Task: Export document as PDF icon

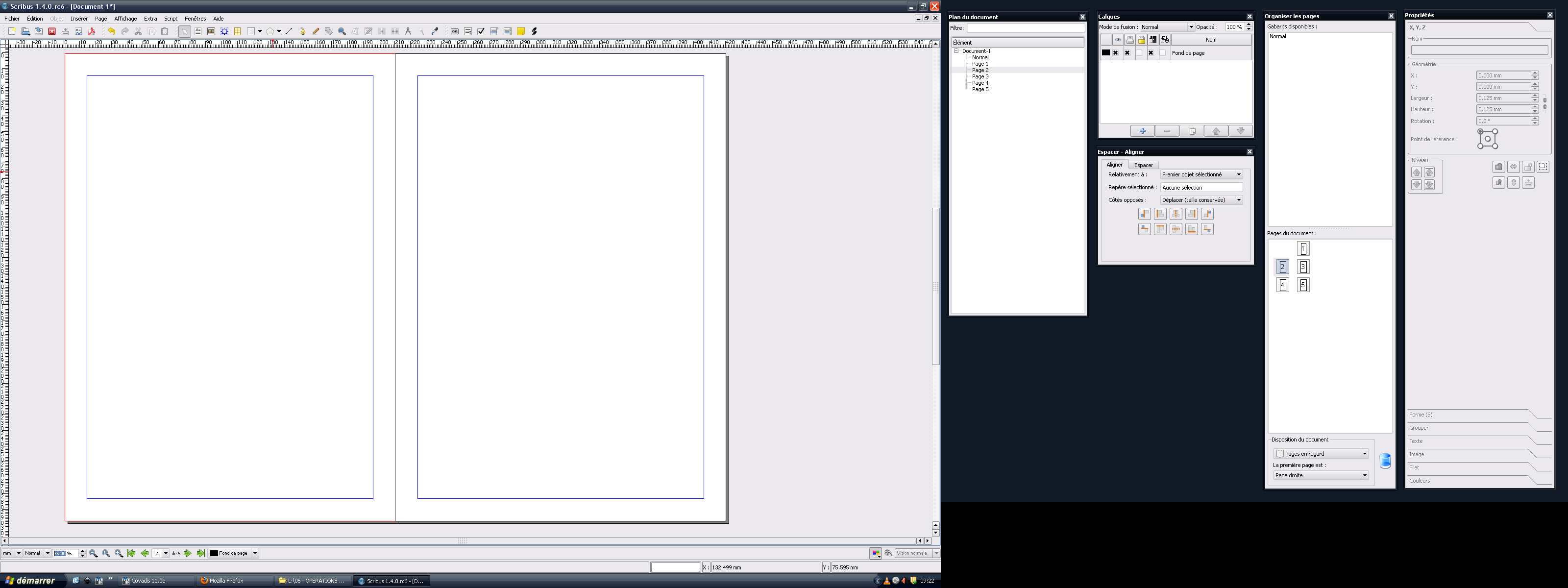Action: (91, 32)
